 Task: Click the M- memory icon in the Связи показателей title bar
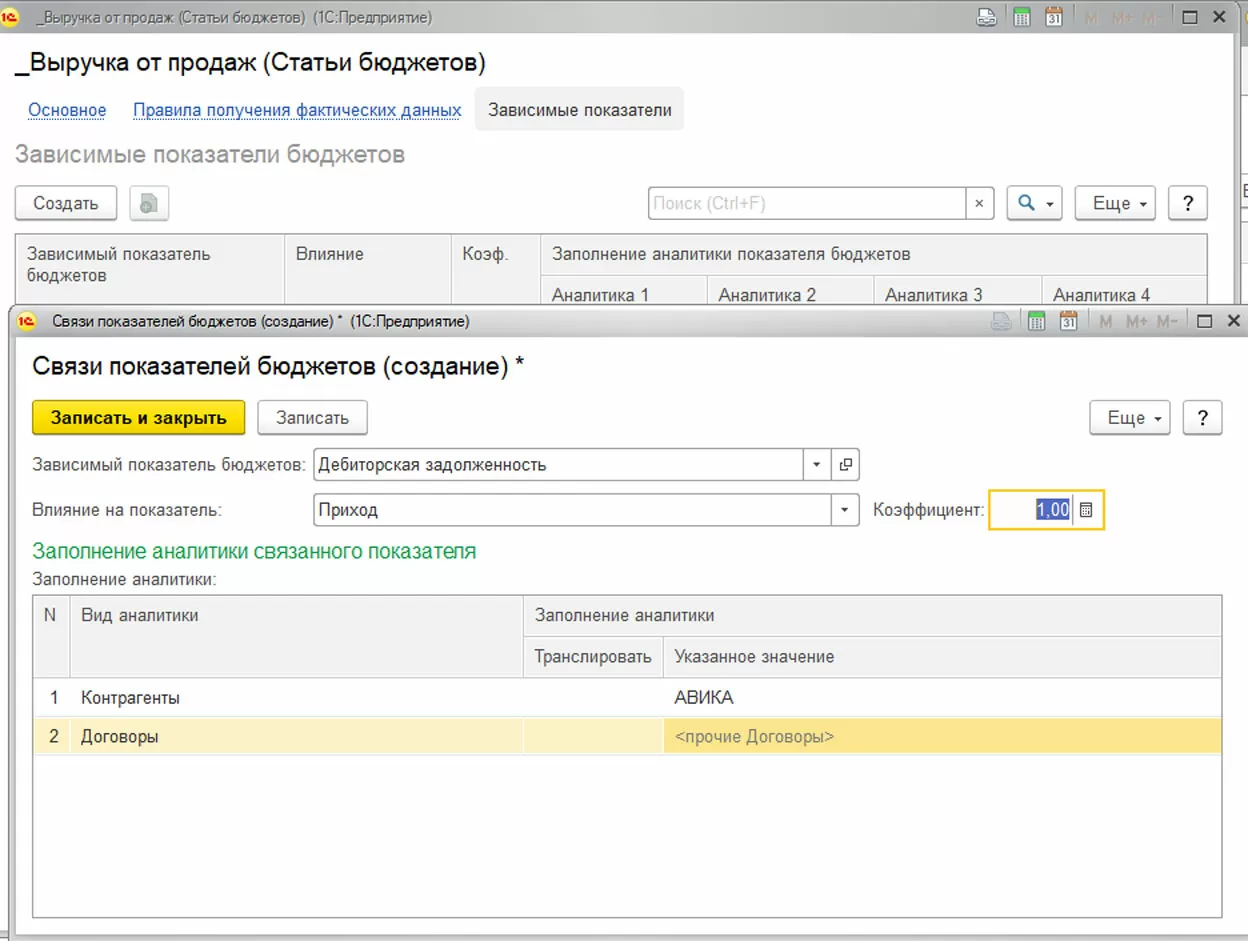point(1167,321)
